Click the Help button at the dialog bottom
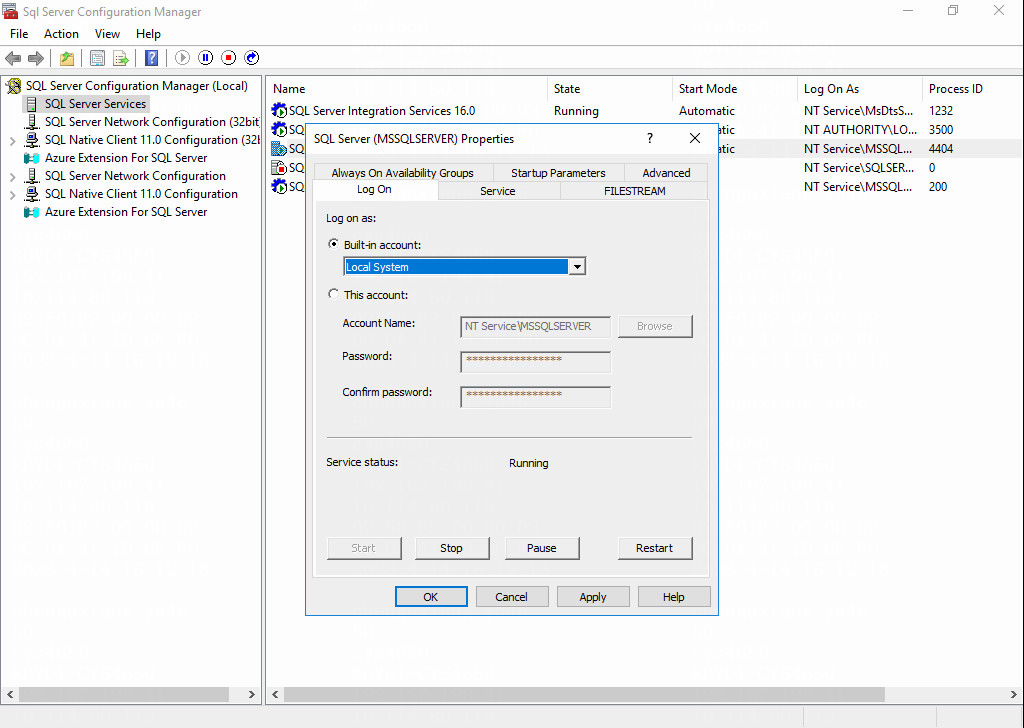The height and width of the screenshot is (728, 1024). [x=674, y=597]
